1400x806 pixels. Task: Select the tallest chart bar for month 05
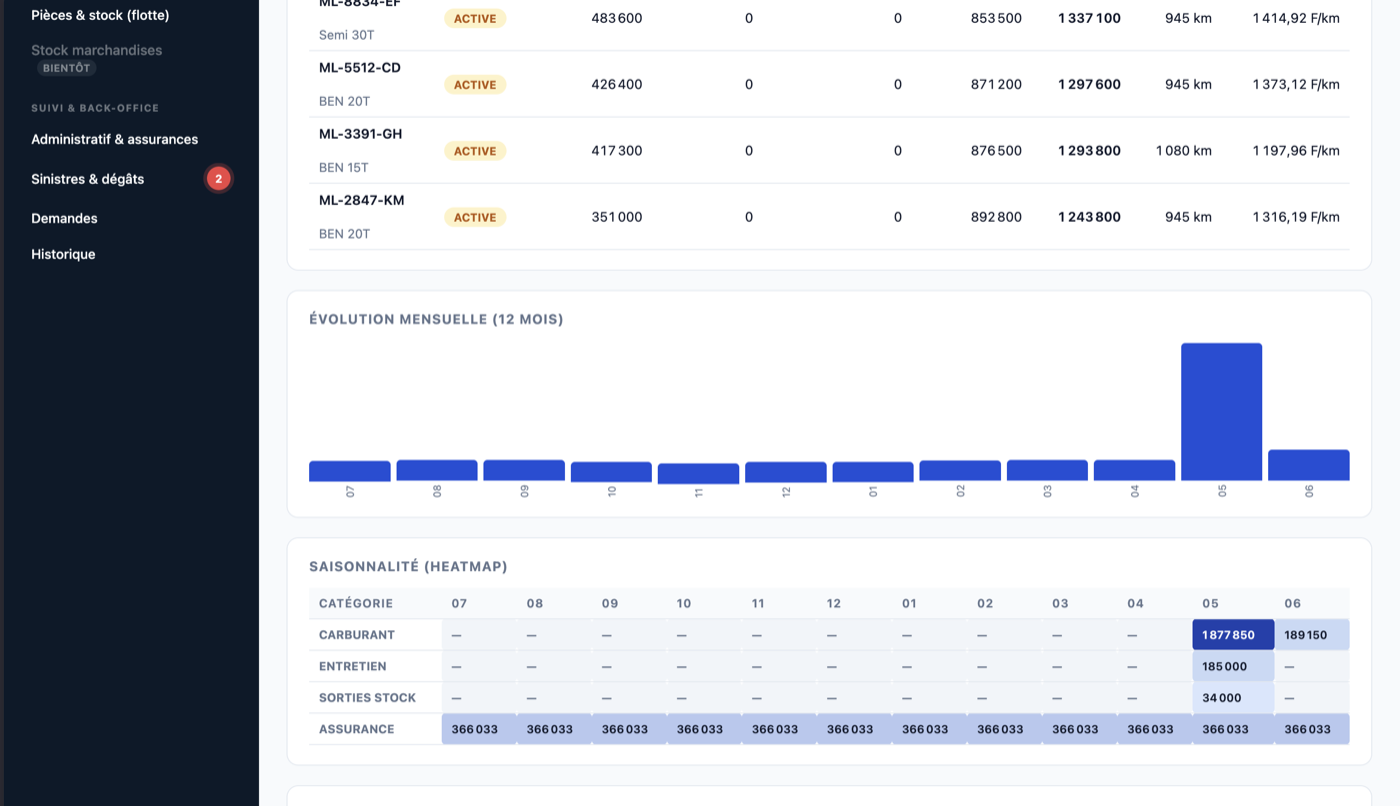tap(1221, 412)
